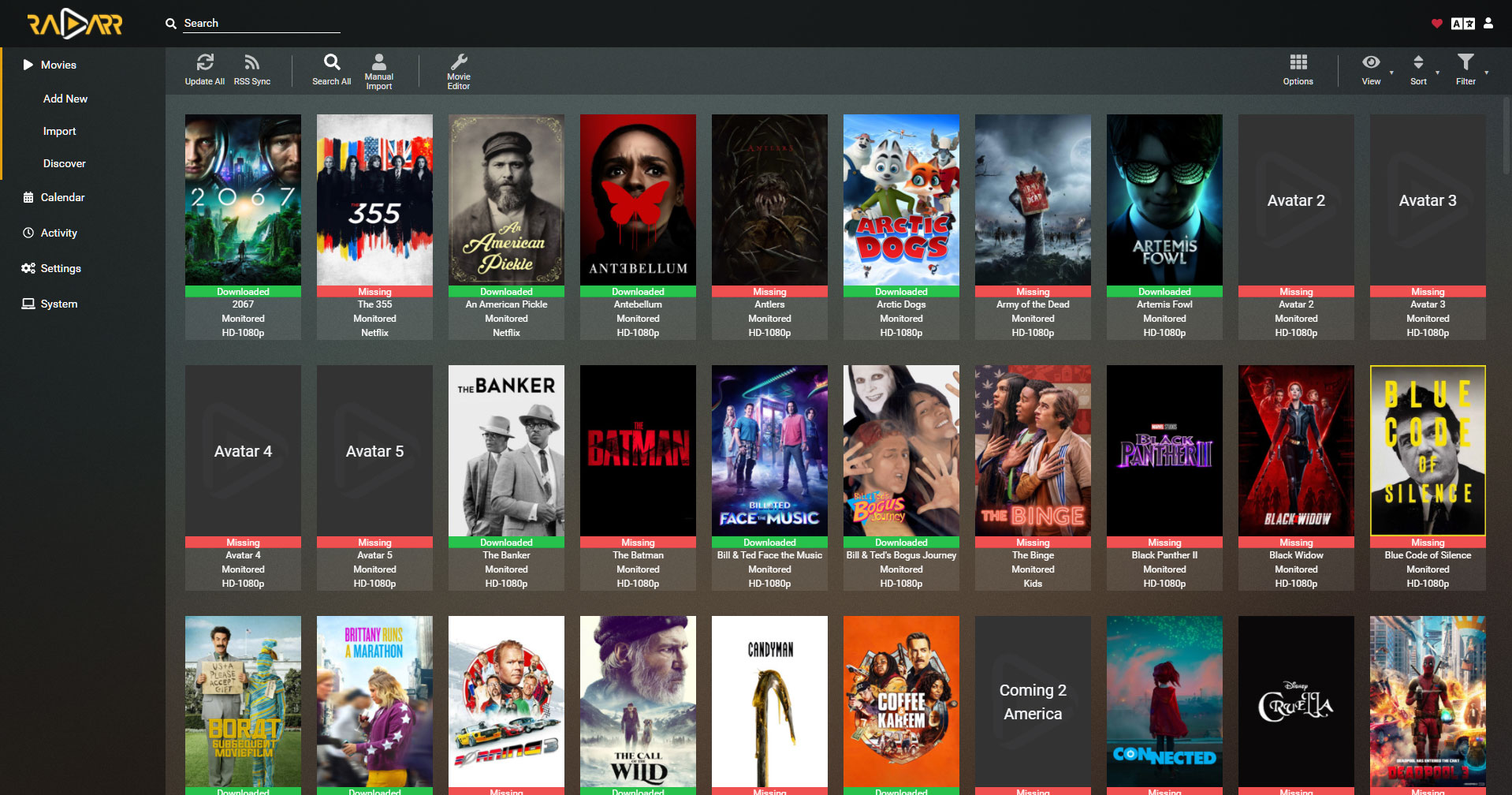Expand the View dropdown menu
The height and width of the screenshot is (795, 1512).
pos(1372,63)
